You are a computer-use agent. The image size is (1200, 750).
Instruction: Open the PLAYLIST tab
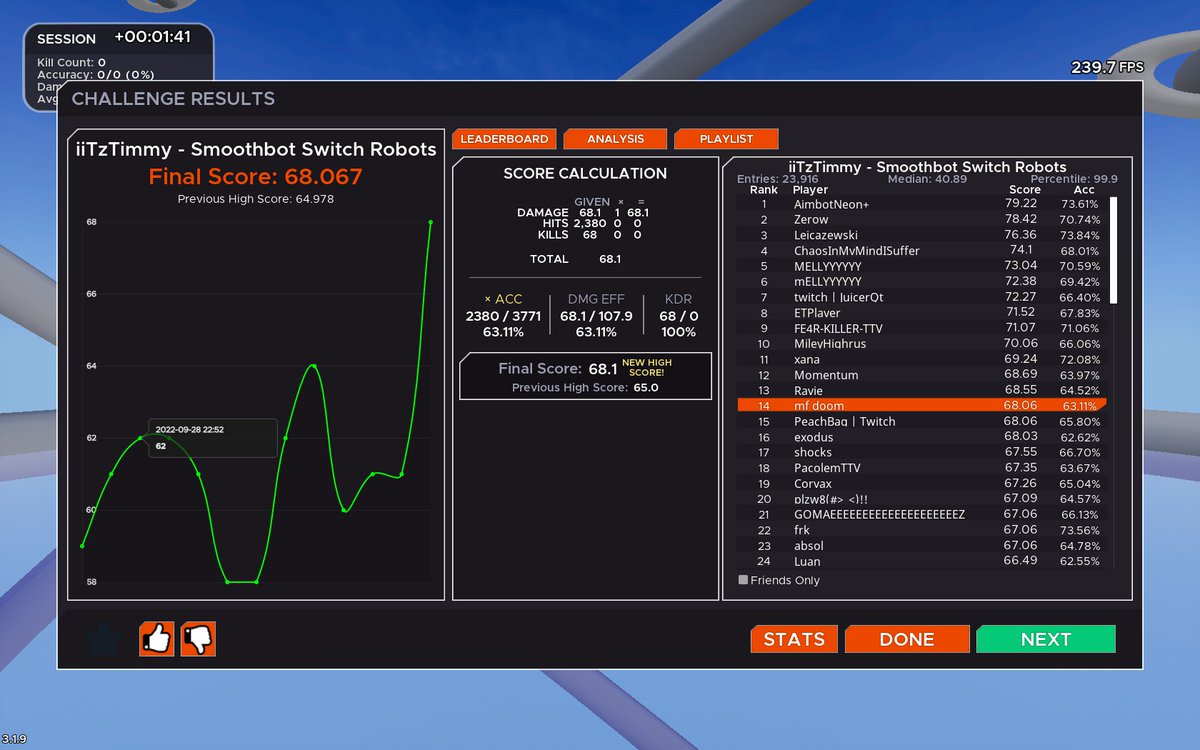pyautogui.click(x=726, y=139)
